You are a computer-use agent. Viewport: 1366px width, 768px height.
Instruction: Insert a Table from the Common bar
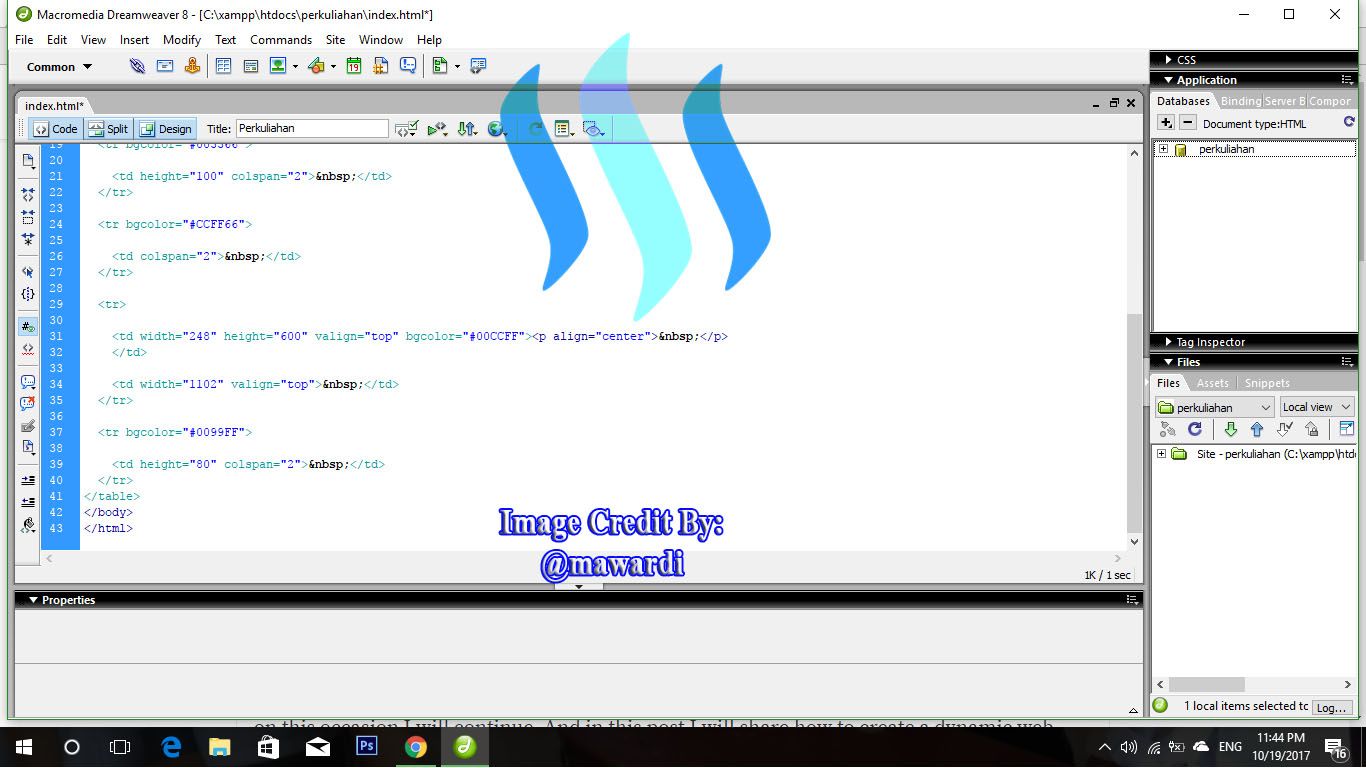(x=223, y=66)
